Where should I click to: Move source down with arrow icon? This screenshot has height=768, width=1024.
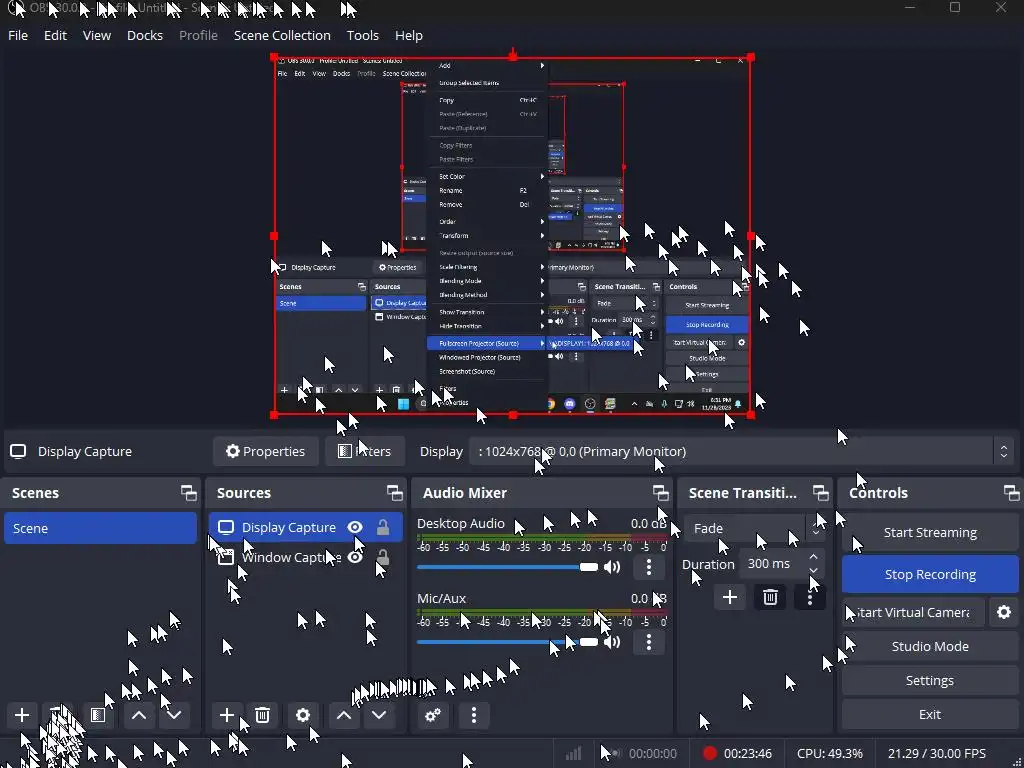(379, 715)
